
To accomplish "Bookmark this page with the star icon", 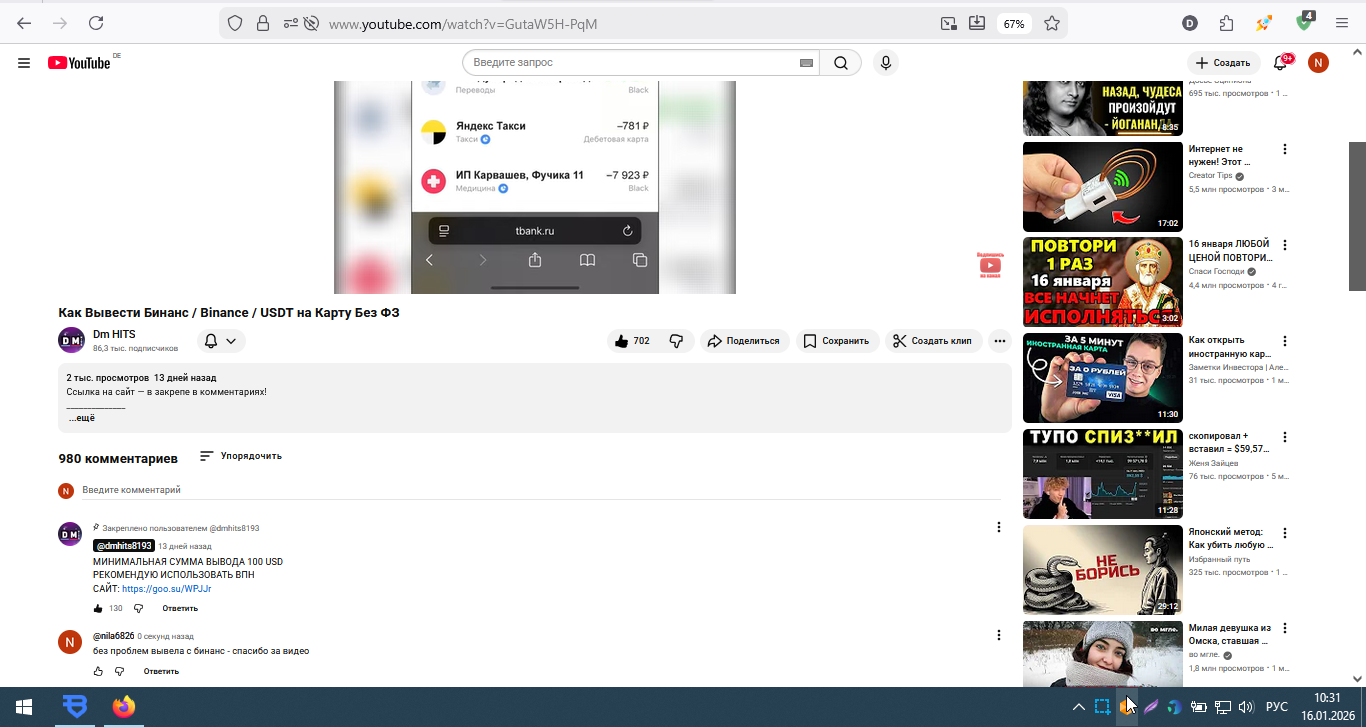I will click(x=1052, y=23).
